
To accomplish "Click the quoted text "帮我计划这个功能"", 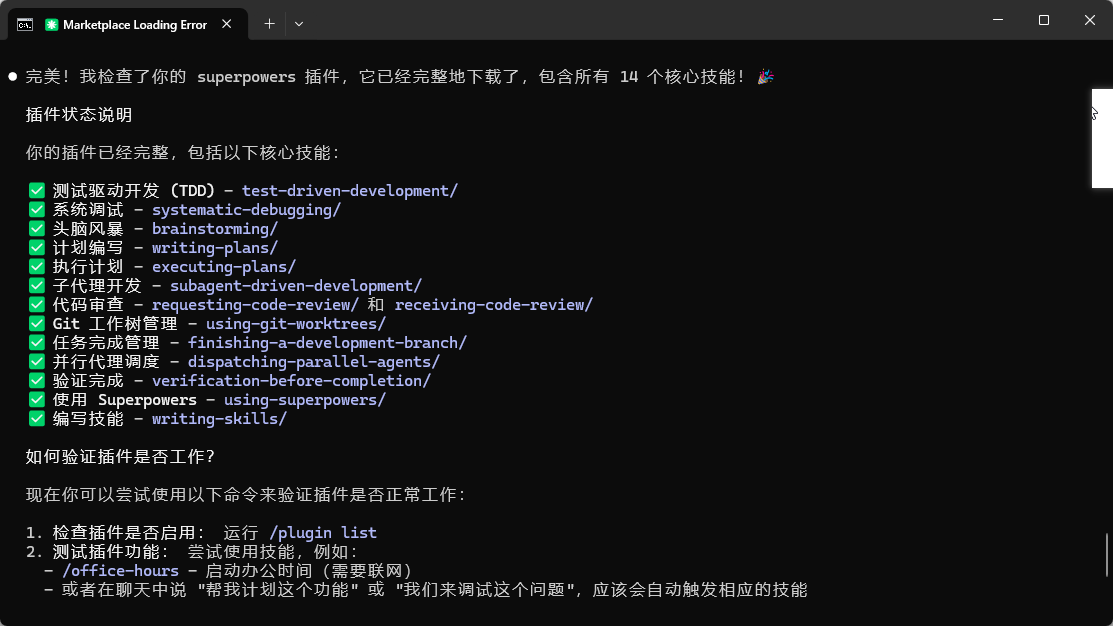I will click(278, 591).
